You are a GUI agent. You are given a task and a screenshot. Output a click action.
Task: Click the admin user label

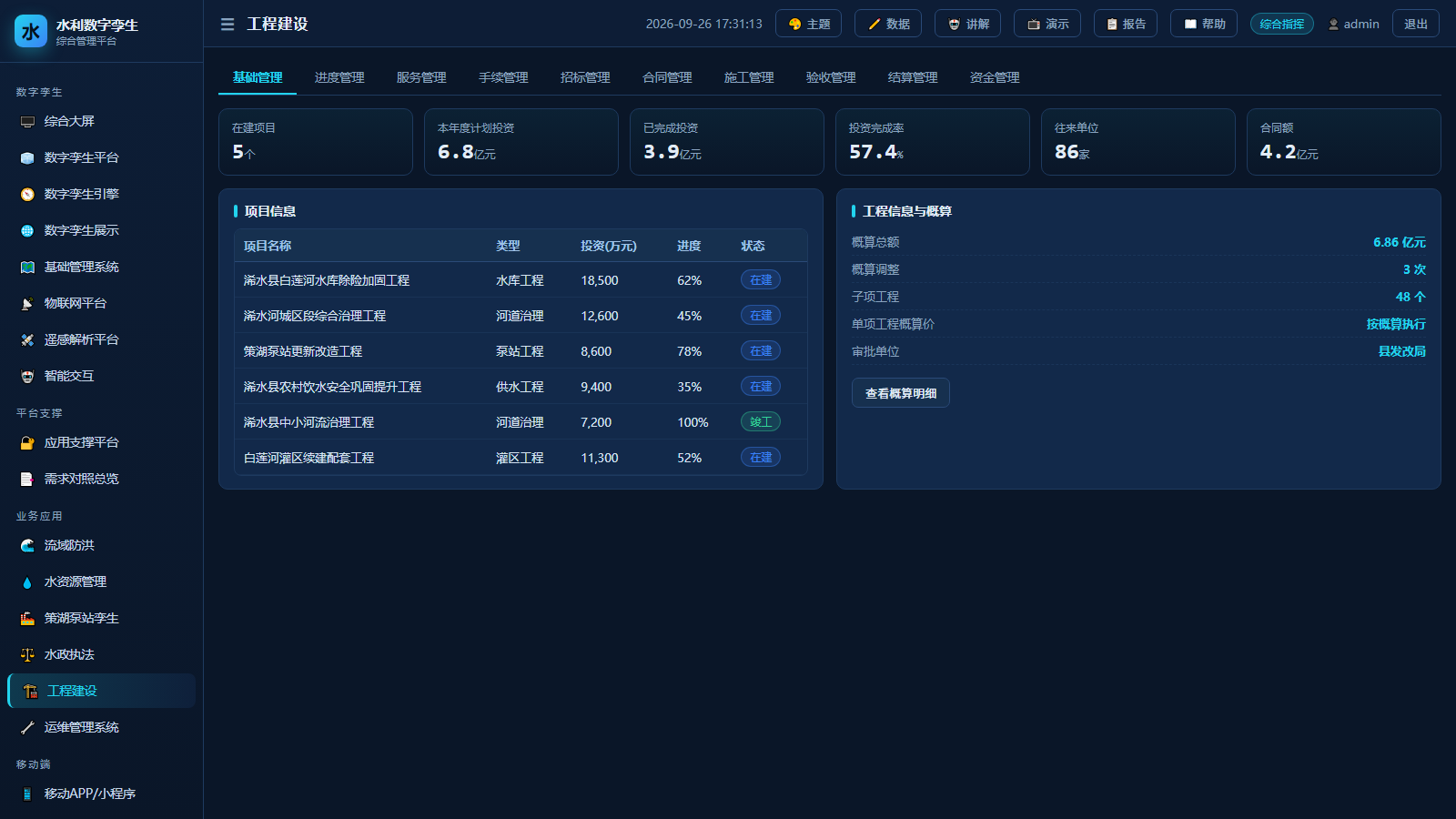pyautogui.click(x=1353, y=25)
